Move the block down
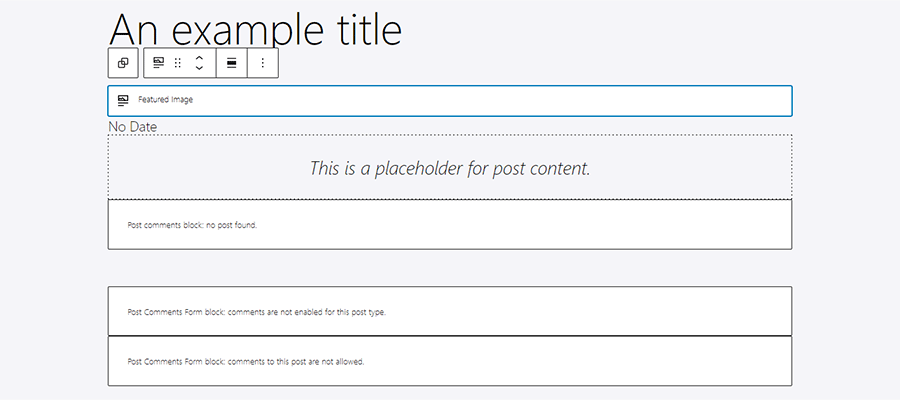 pos(199,69)
